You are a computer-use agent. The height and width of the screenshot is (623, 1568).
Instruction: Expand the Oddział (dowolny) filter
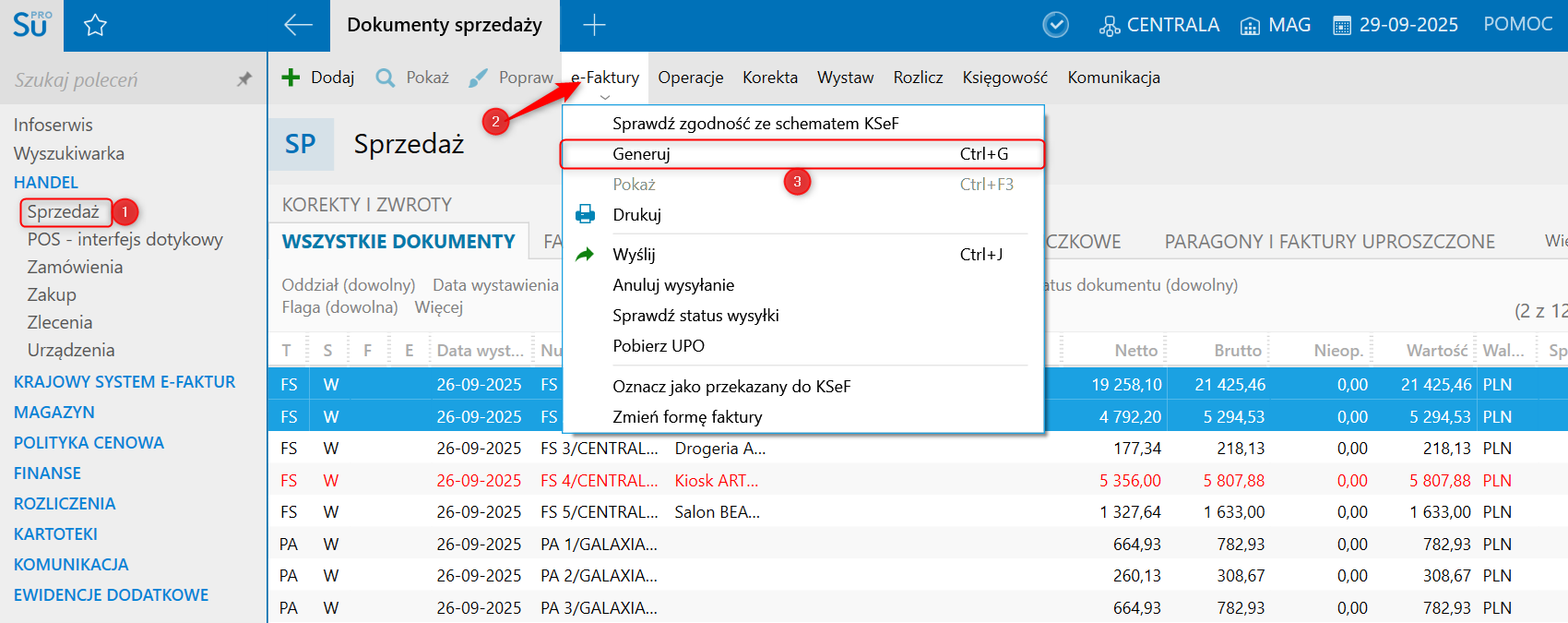point(348,285)
